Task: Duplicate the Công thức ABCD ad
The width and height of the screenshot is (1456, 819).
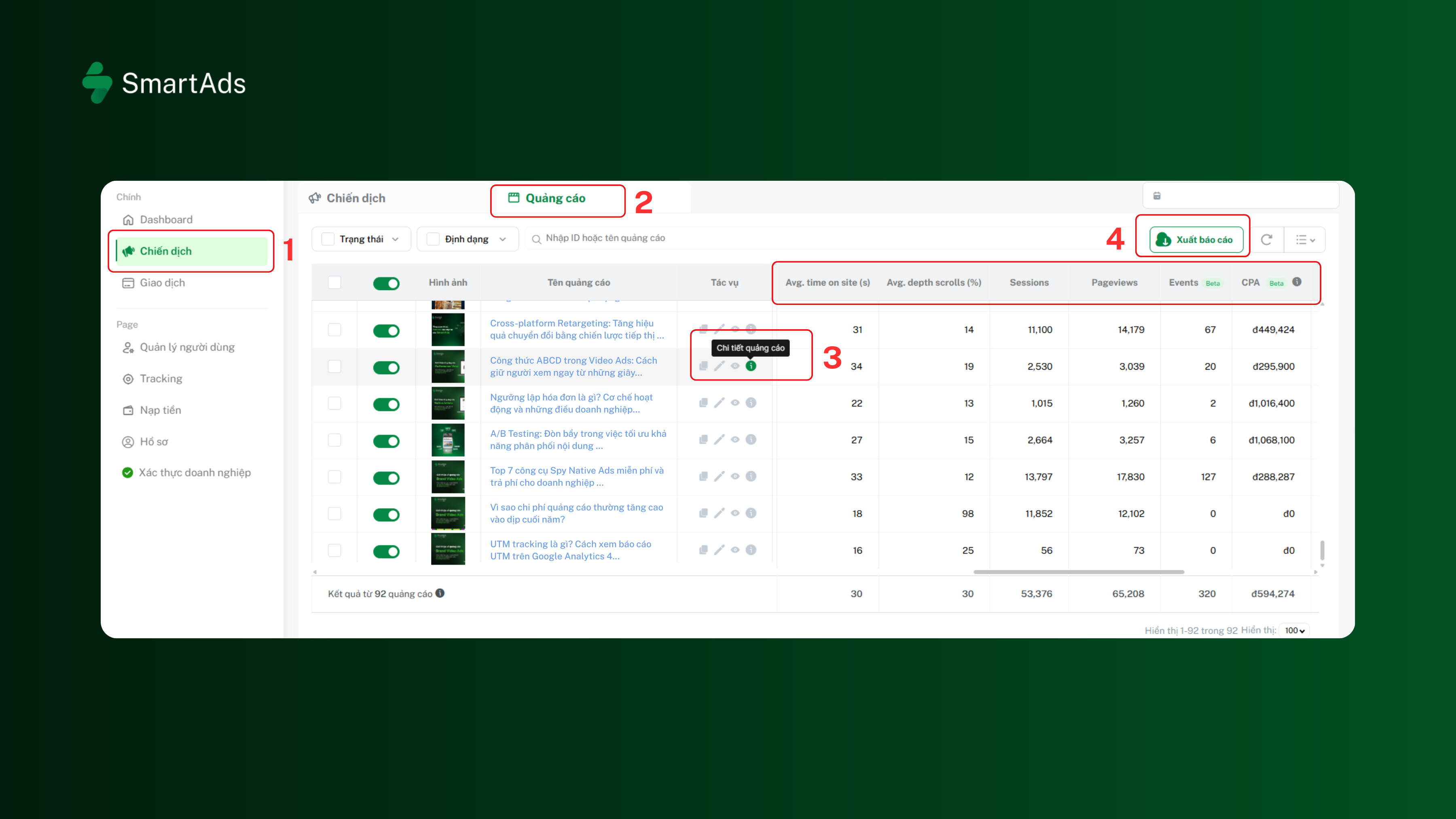Action: point(703,366)
